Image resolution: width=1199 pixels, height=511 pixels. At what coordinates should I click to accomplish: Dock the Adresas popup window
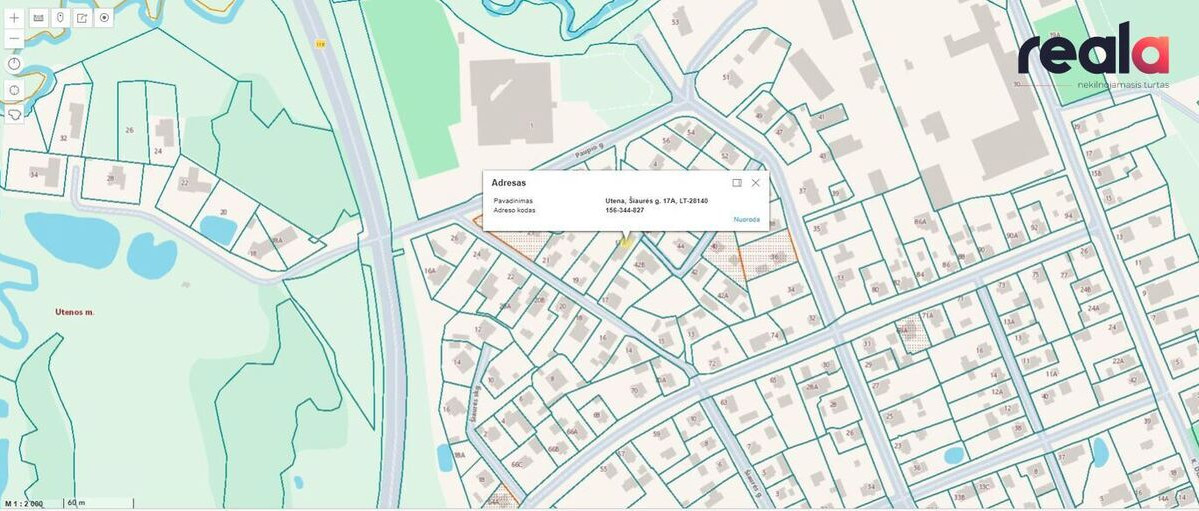point(737,183)
